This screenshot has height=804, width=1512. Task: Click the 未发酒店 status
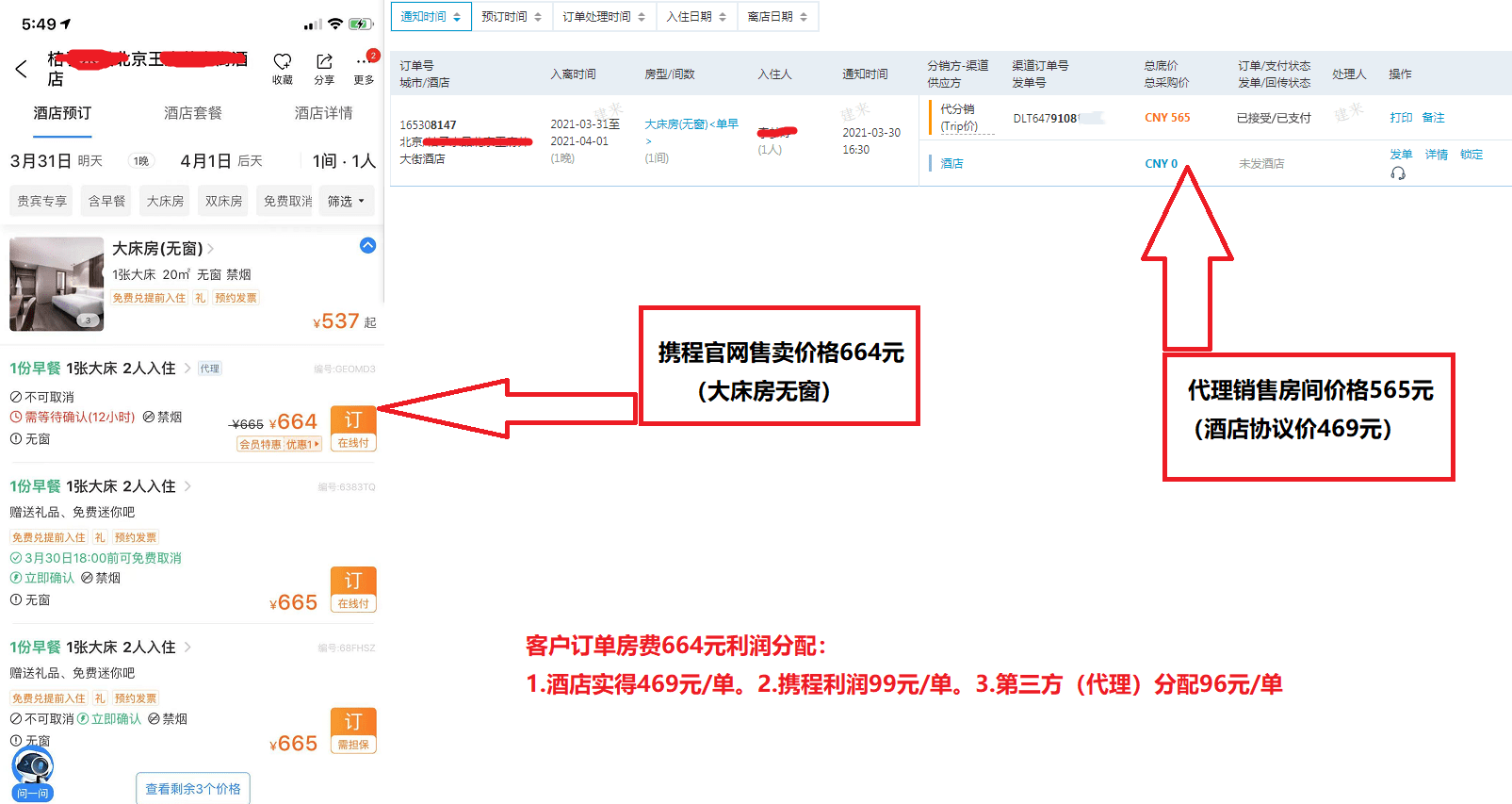click(1261, 164)
